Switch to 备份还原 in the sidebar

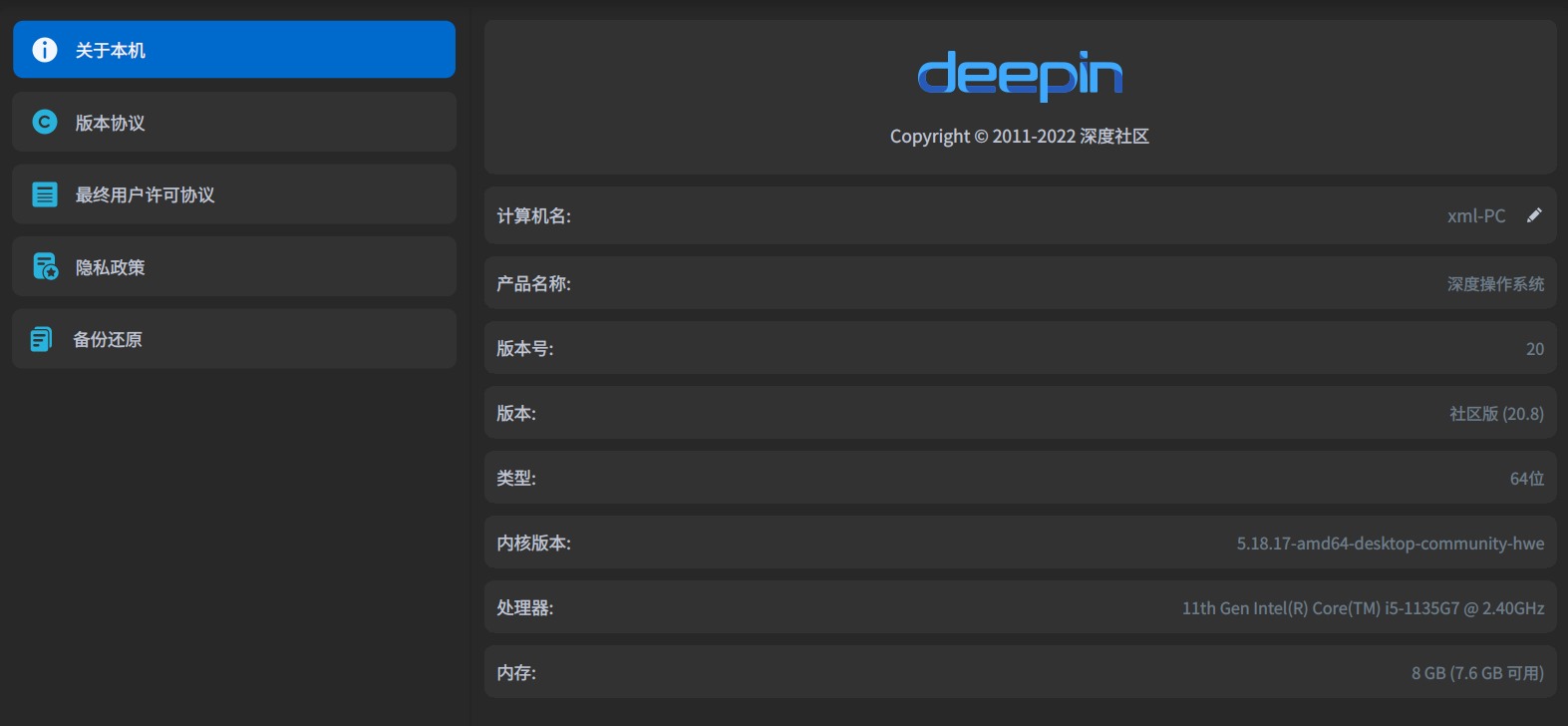(234, 339)
